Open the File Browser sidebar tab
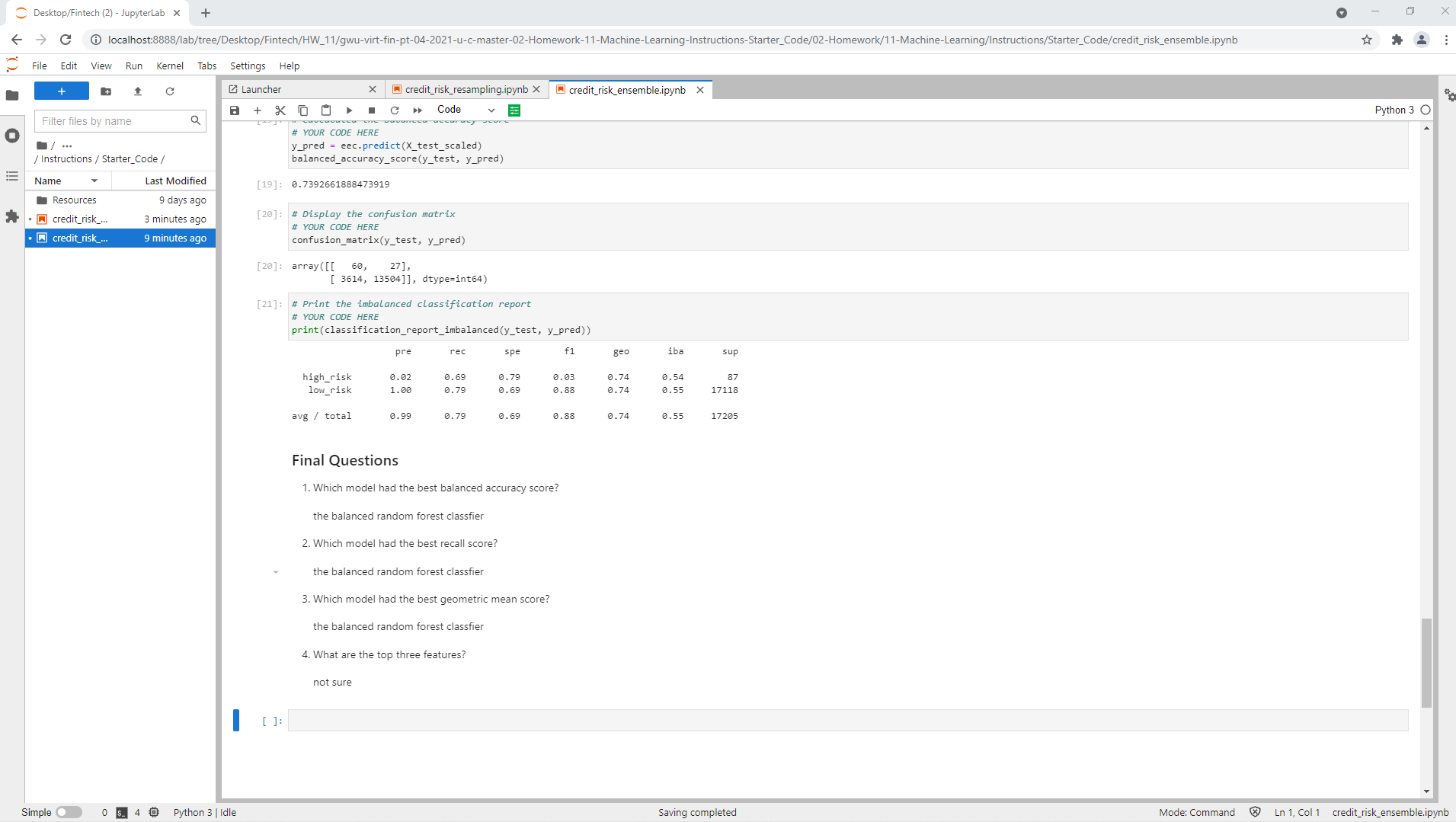The height and width of the screenshot is (822, 1456). click(12, 95)
